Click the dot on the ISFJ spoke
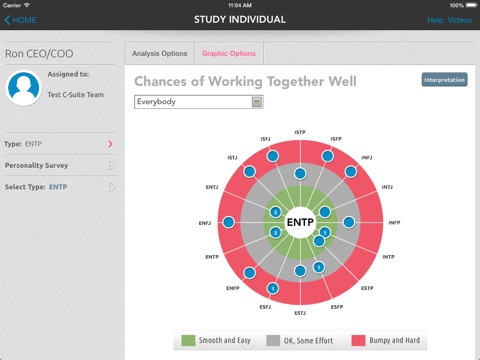Viewport: 480px width, 360px height. (273, 156)
